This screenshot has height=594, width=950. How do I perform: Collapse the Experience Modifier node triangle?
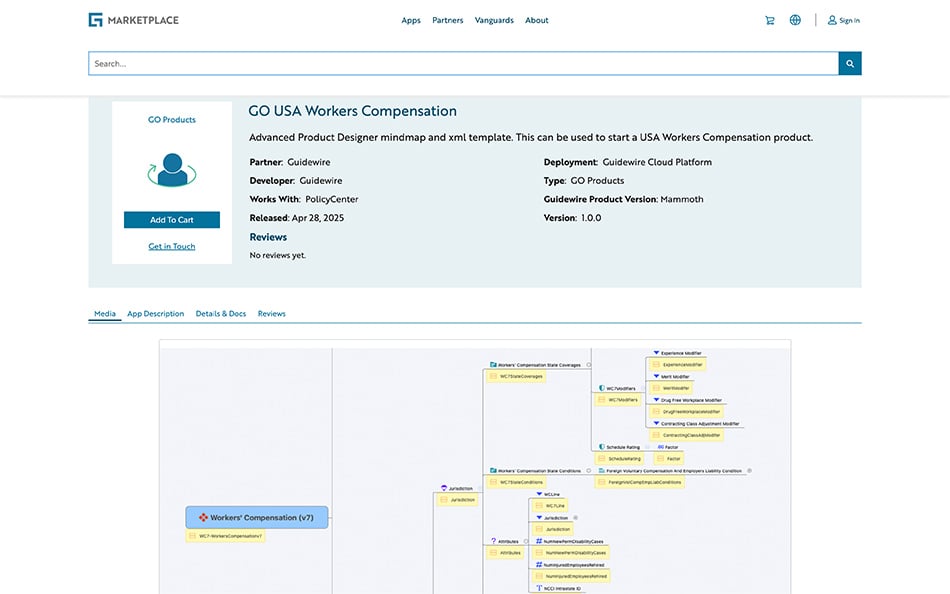click(655, 353)
